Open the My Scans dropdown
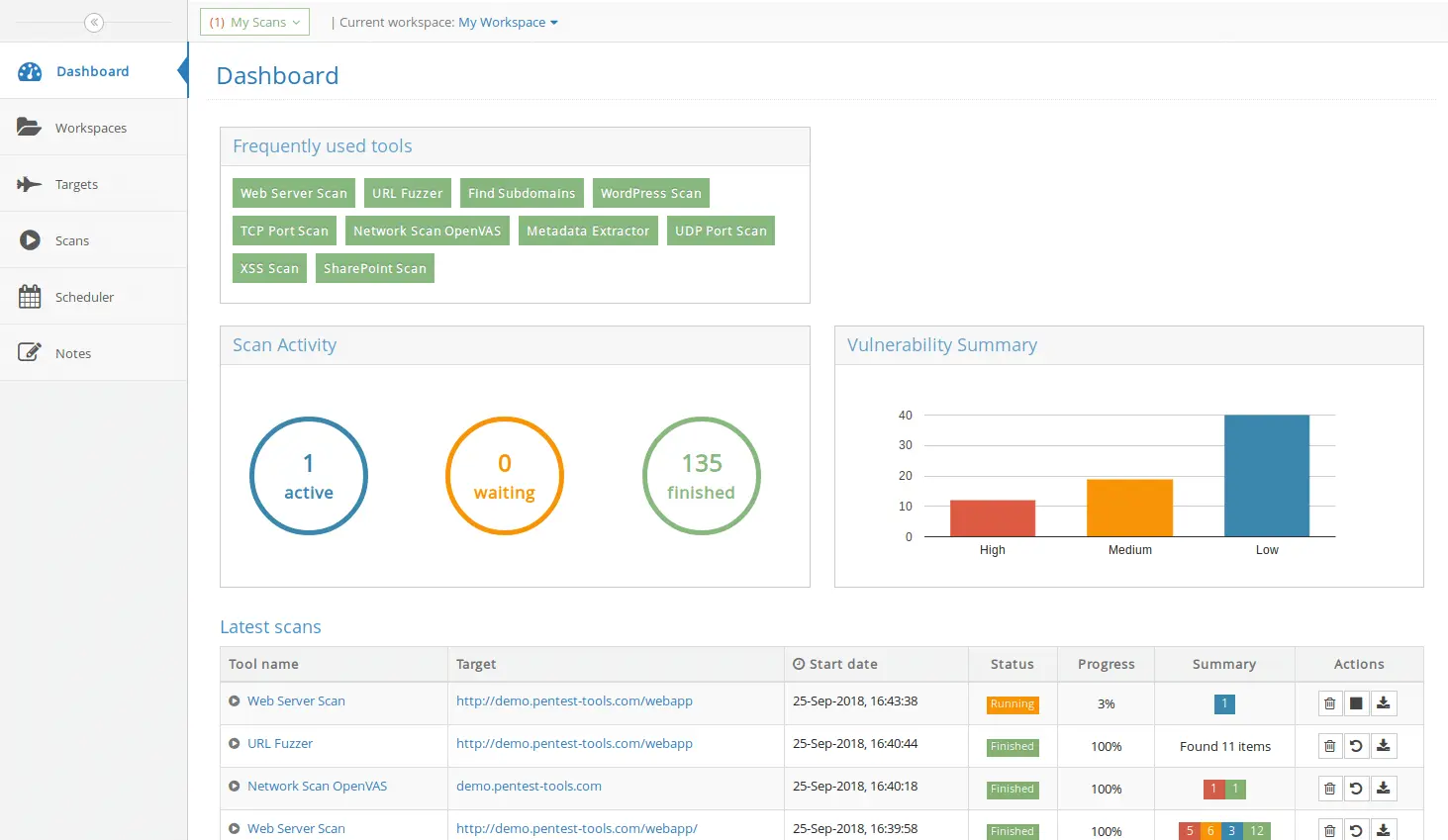The width and height of the screenshot is (1448, 840). tap(254, 21)
